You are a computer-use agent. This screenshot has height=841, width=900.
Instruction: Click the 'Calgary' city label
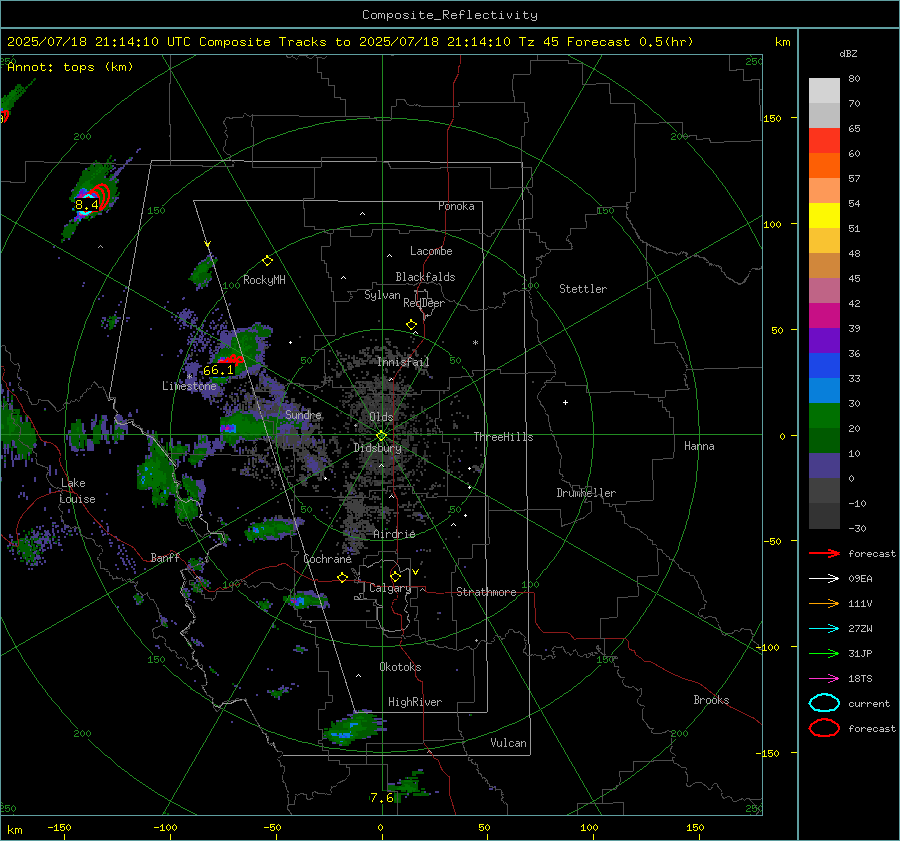[390, 588]
